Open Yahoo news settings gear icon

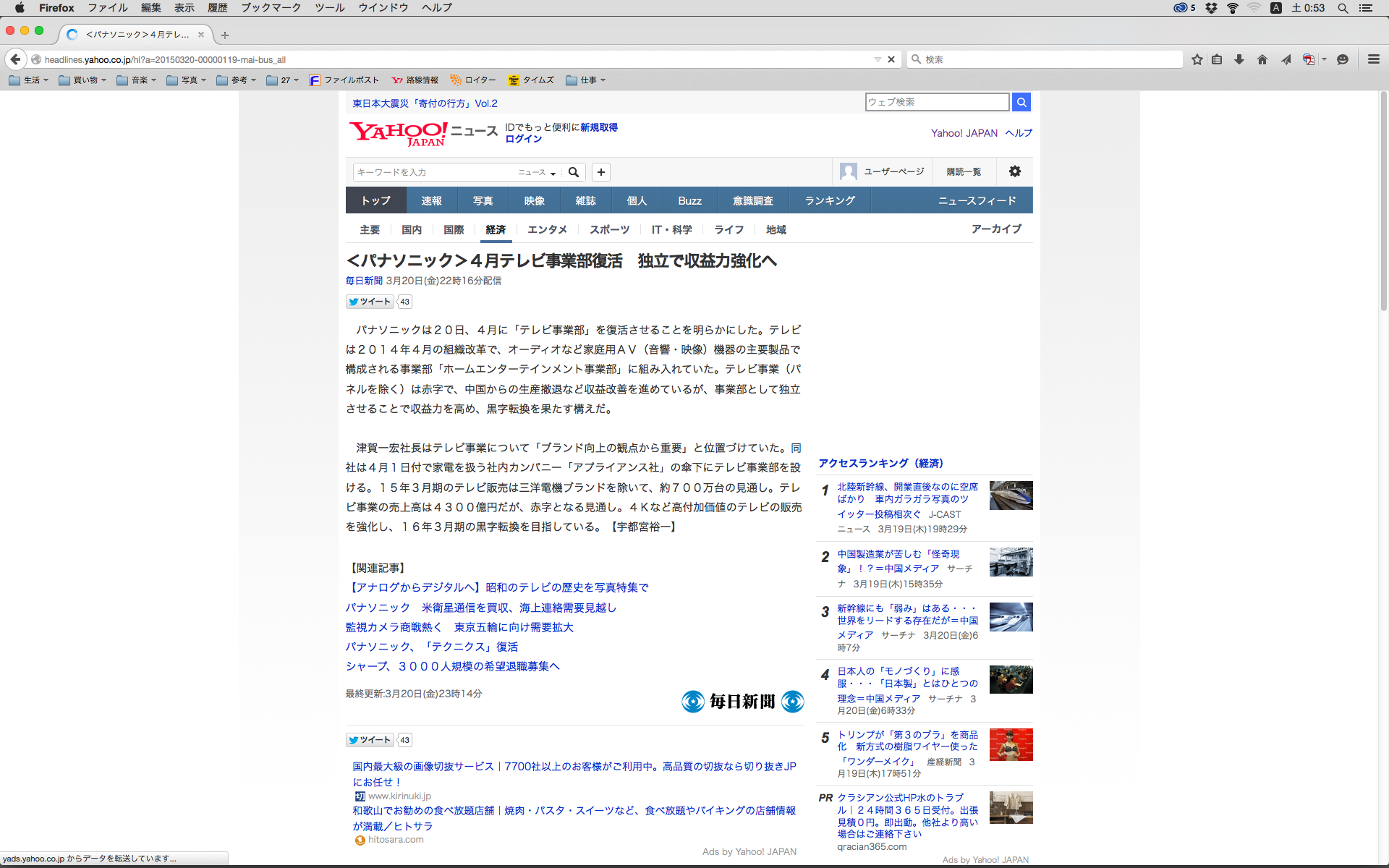[x=1015, y=171]
